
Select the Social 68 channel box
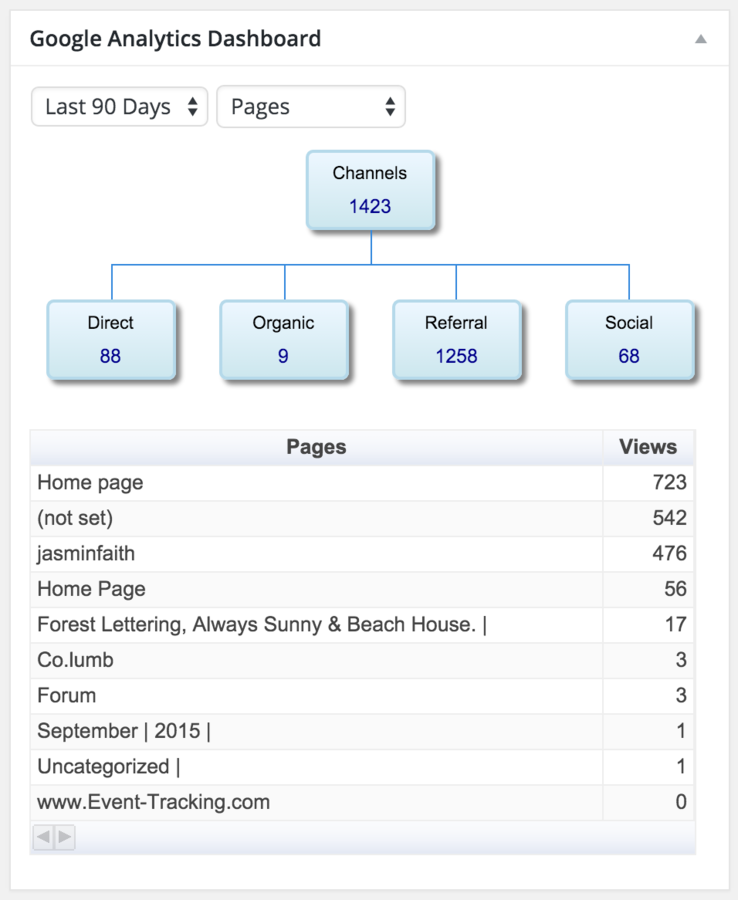[630, 340]
